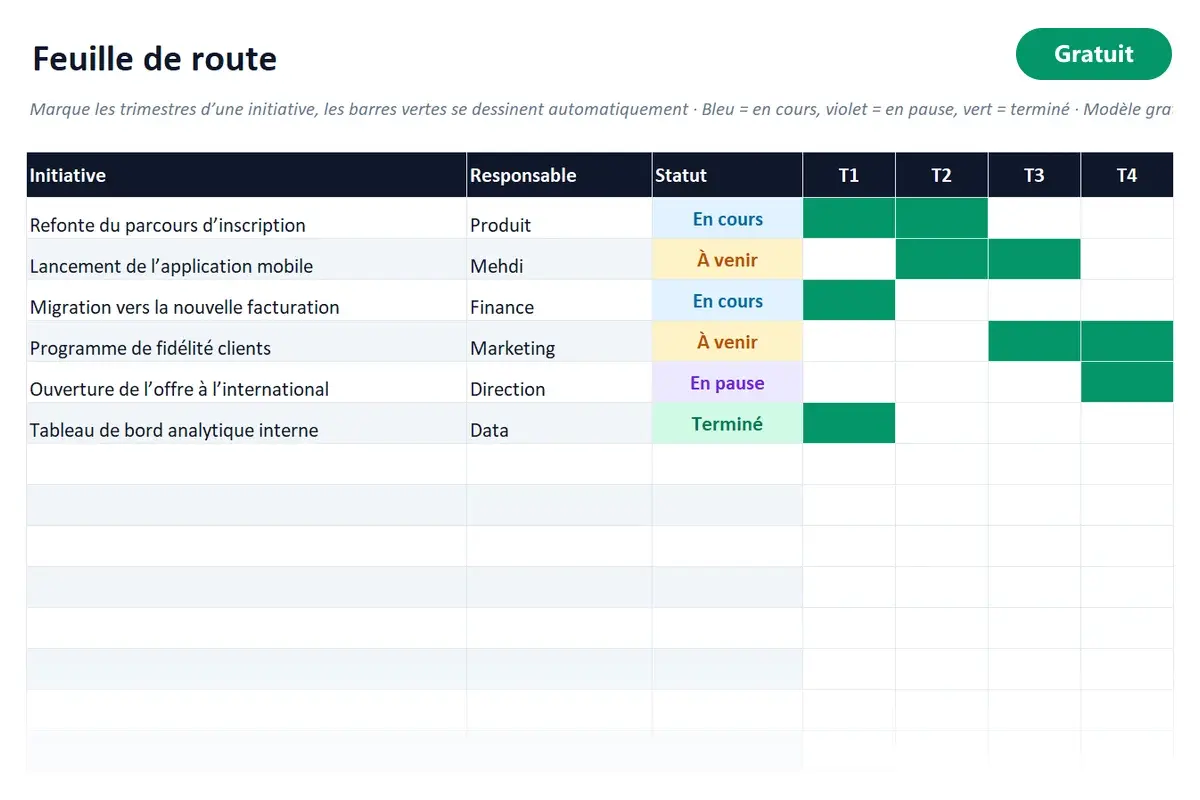This screenshot has width=1200, height=800.
Task: Select the Produit responsable cell
Action: [559, 218]
